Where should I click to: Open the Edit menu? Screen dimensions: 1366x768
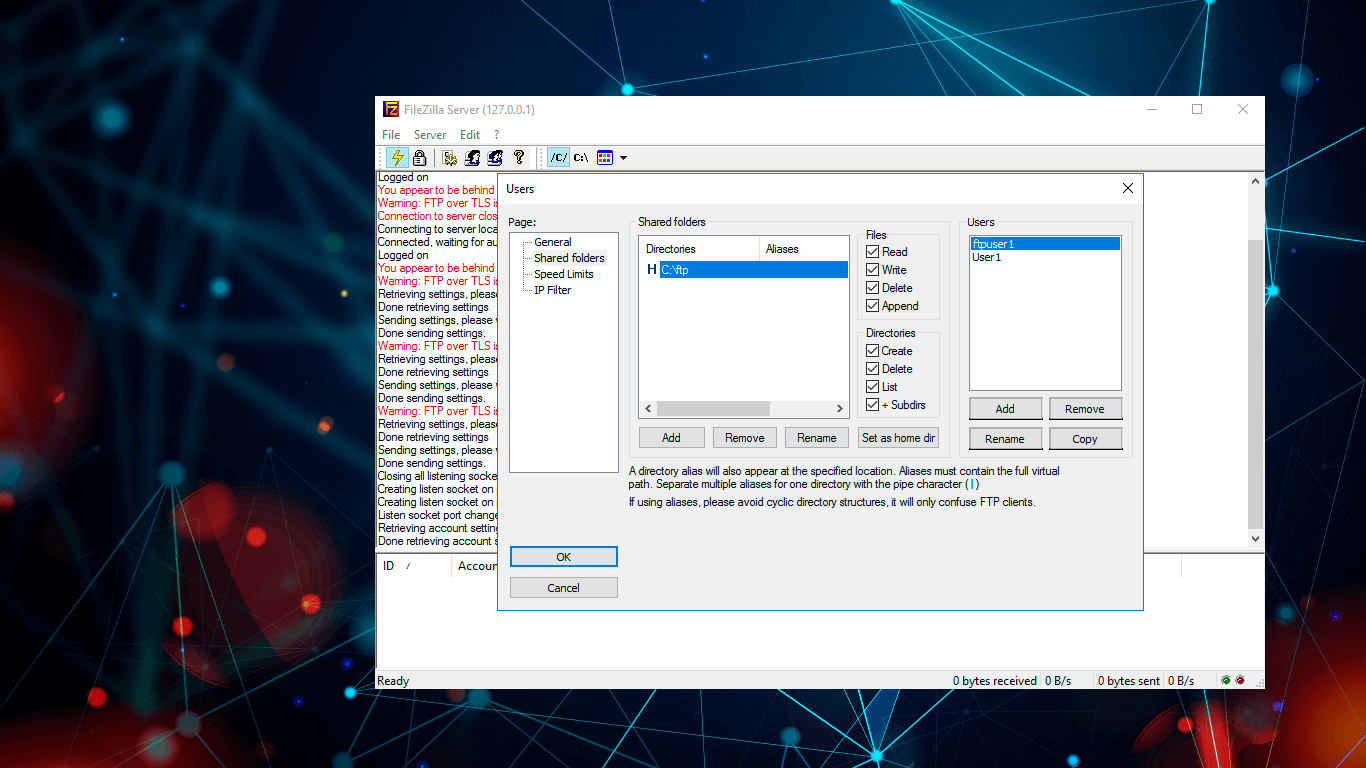pos(469,134)
